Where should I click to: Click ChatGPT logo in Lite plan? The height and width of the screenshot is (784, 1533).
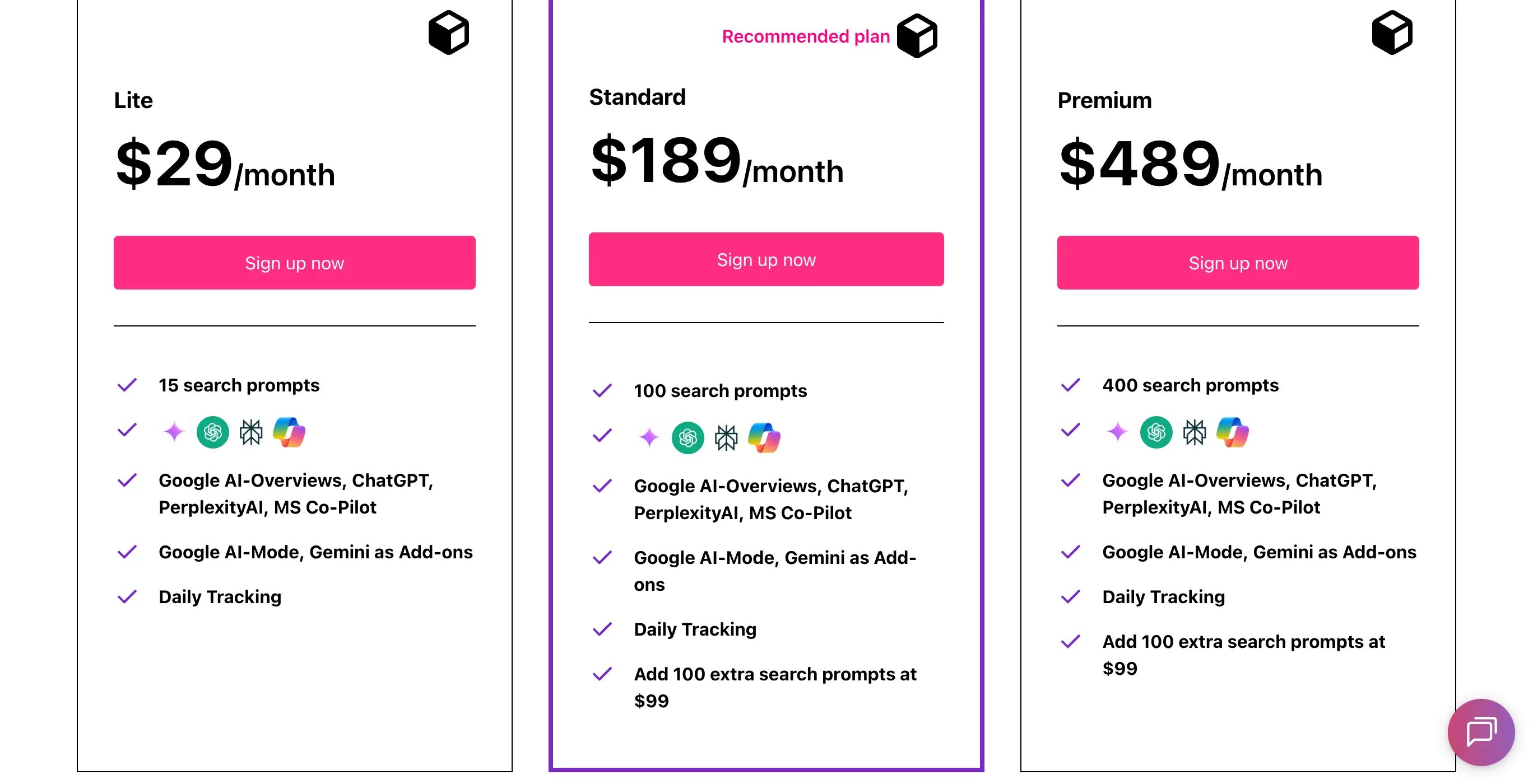tap(212, 432)
